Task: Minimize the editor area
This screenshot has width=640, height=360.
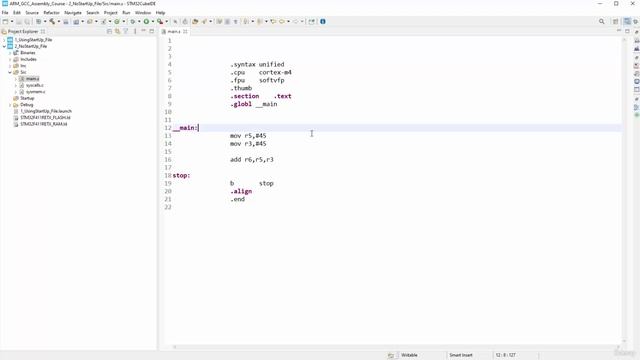Action: 619,31
